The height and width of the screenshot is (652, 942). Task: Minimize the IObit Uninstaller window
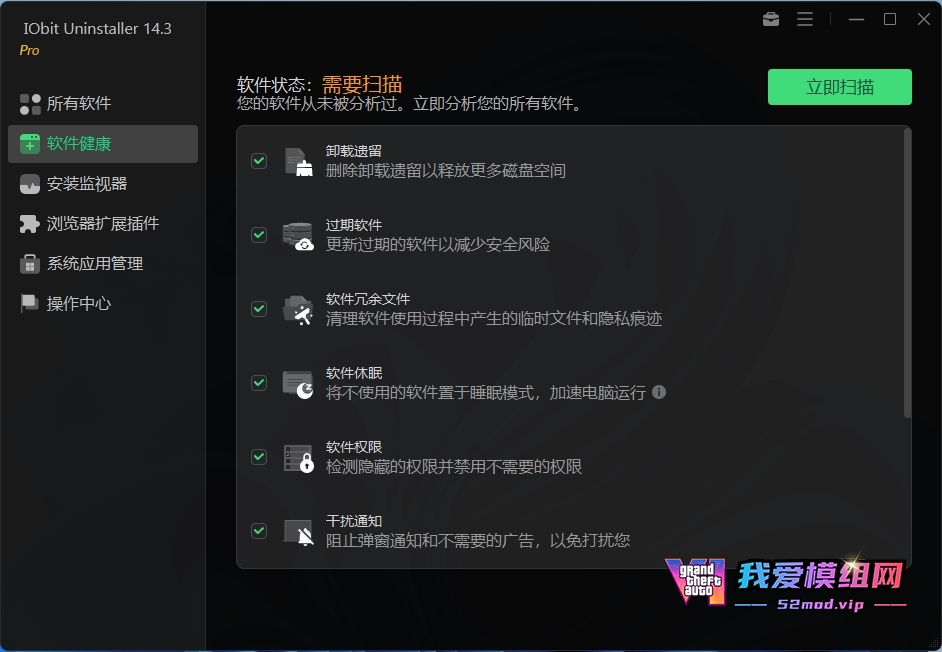tap(856, 19)
